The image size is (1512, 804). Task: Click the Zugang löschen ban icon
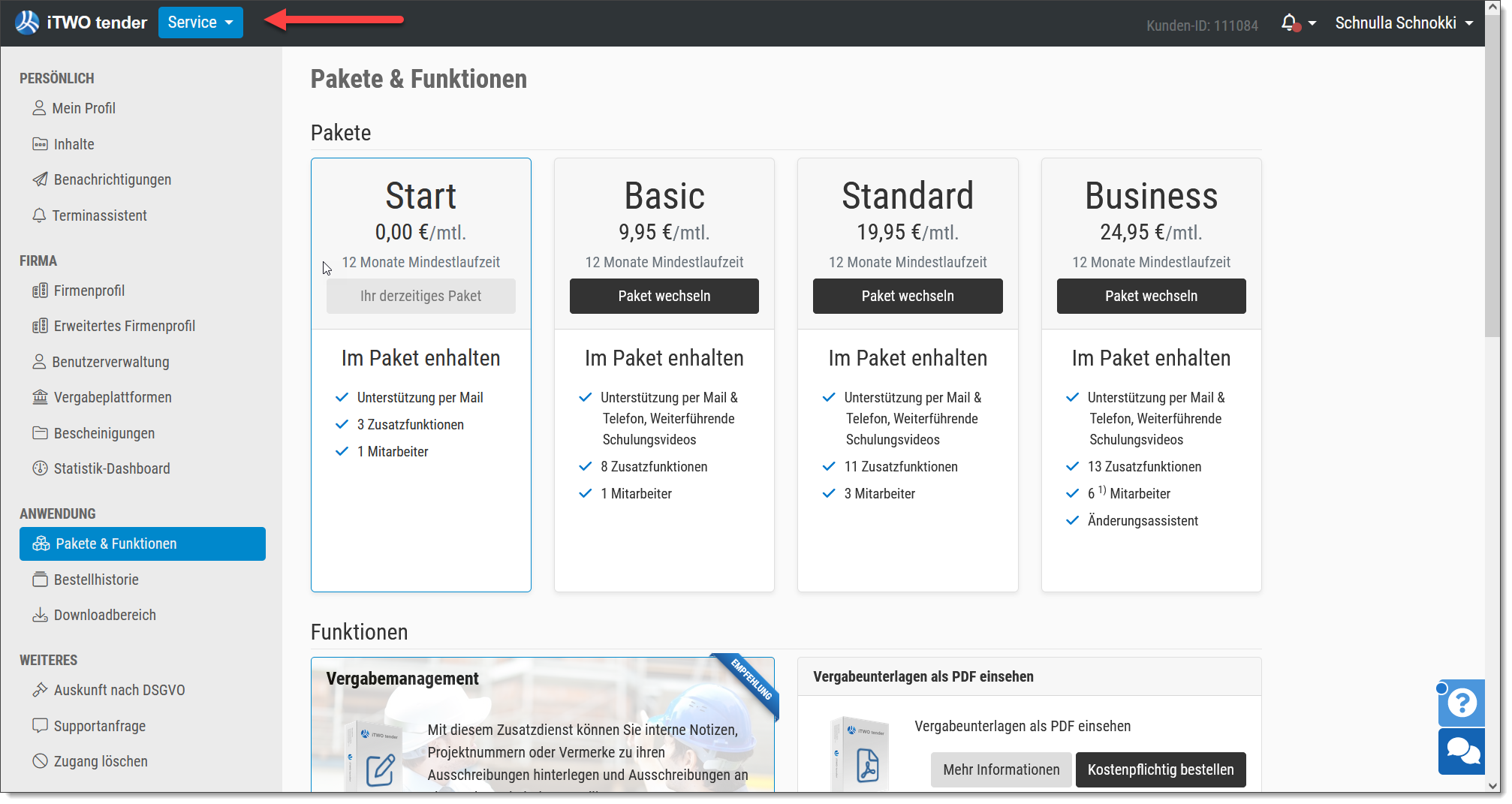[40, 761]
